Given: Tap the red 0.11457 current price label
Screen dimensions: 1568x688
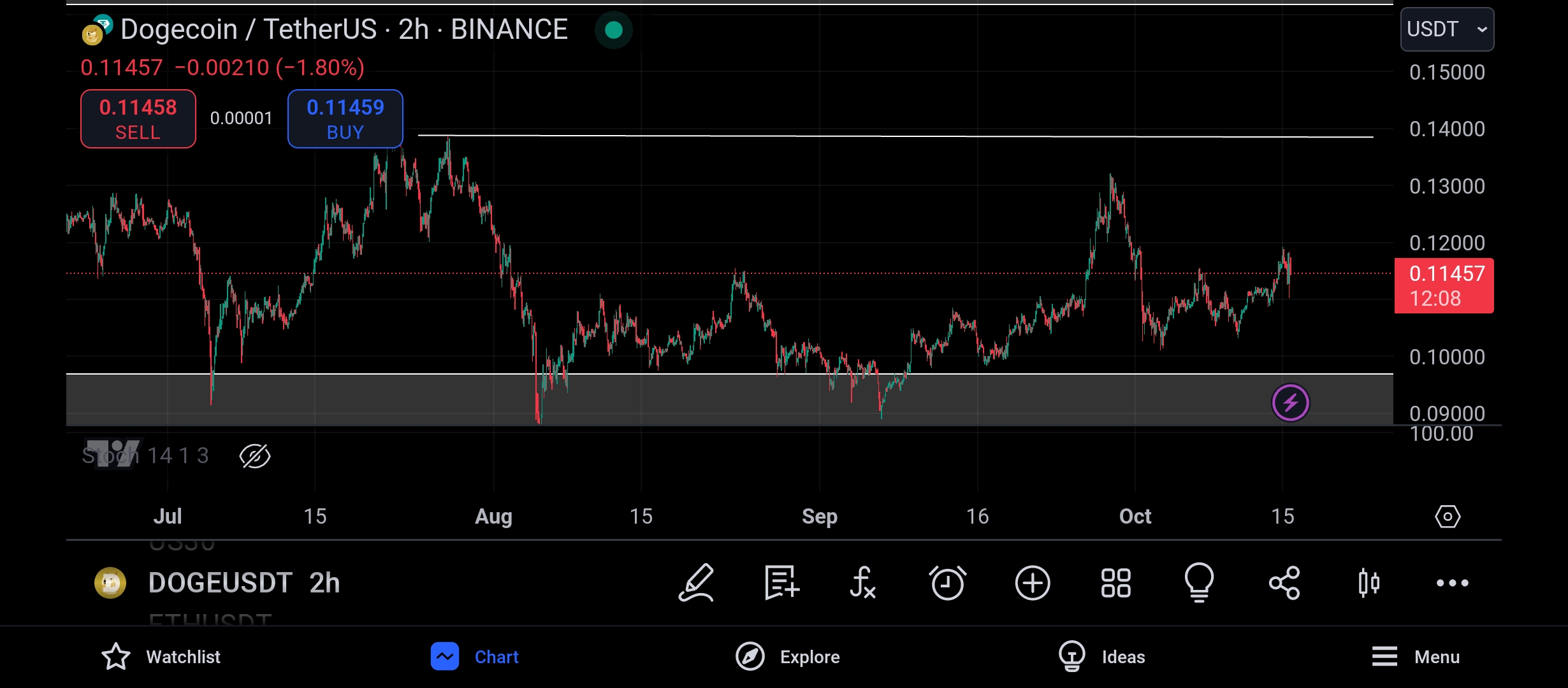Looking at the screenshot, I should tap(1444, 286).
